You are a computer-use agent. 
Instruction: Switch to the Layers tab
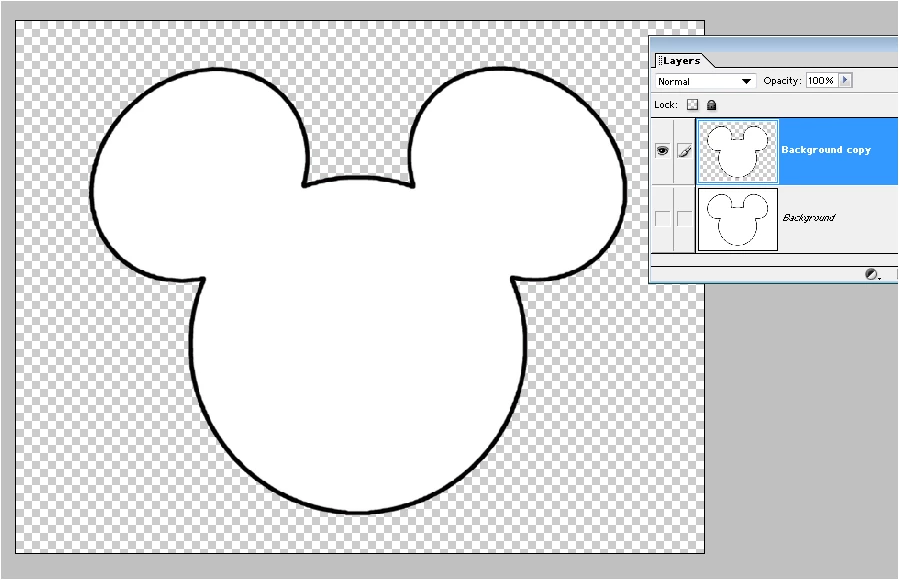(x=682, y=61)
